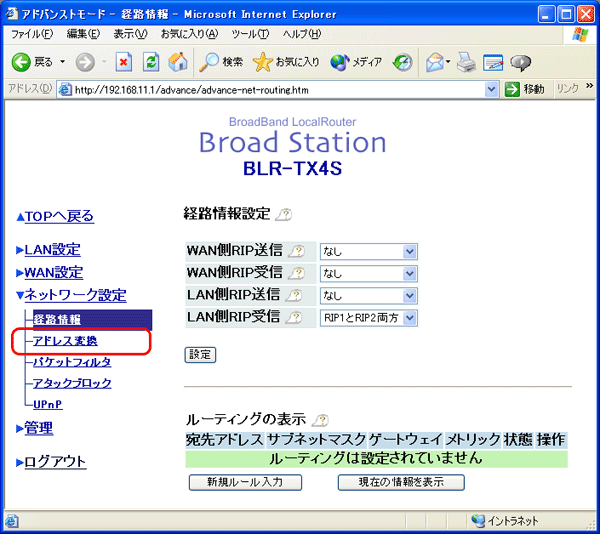Click the 移動 go button
600x534 pixels.
(524, 90)
